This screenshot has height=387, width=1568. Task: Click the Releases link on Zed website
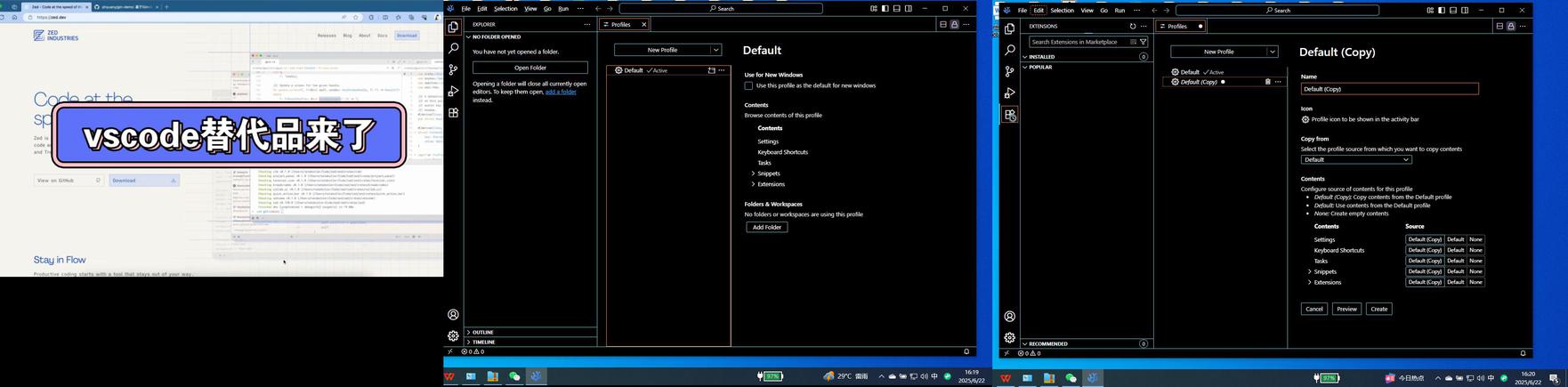pos(327,36)
